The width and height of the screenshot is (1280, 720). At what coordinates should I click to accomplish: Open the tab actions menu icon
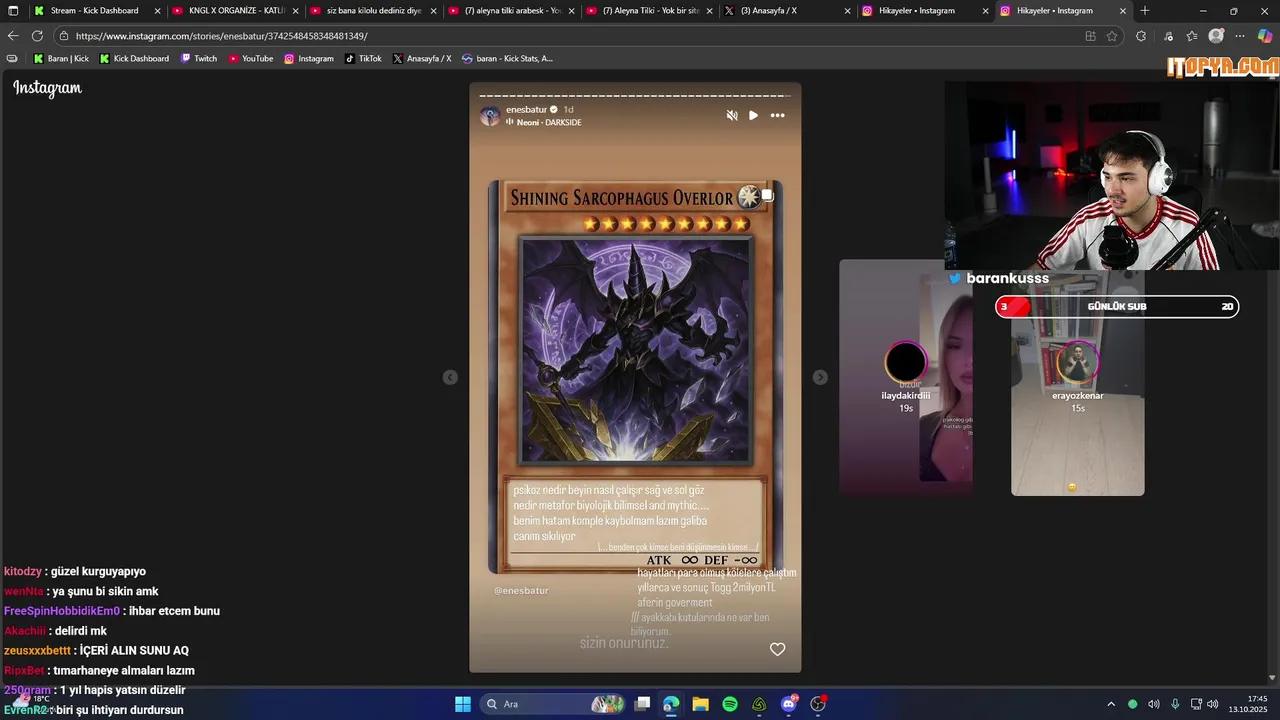(11, 11)
